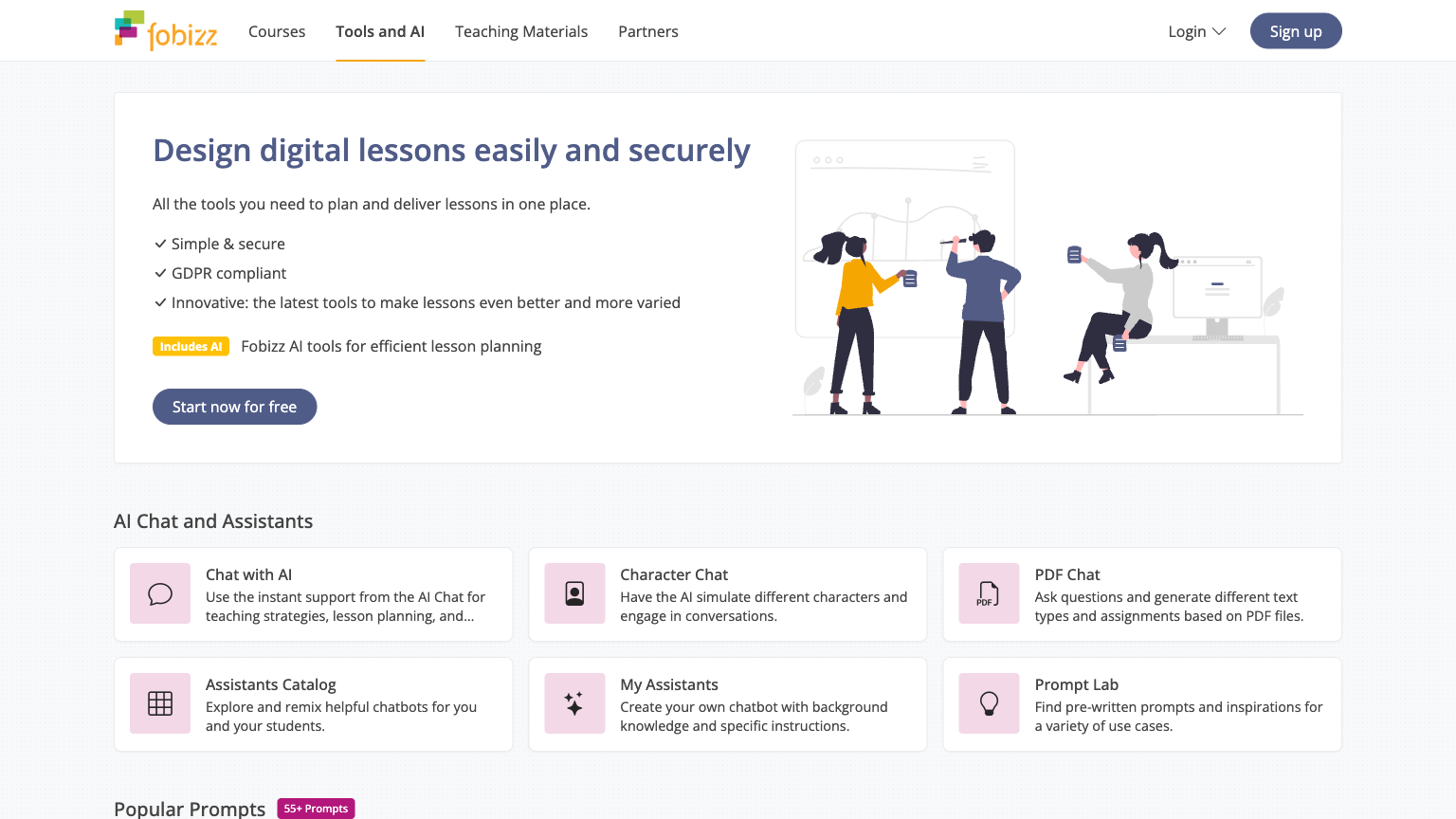Viewport: 1456px width, 819px height.
Task: Click the Assistants Catalog grid icon
Action: (159, 703)
